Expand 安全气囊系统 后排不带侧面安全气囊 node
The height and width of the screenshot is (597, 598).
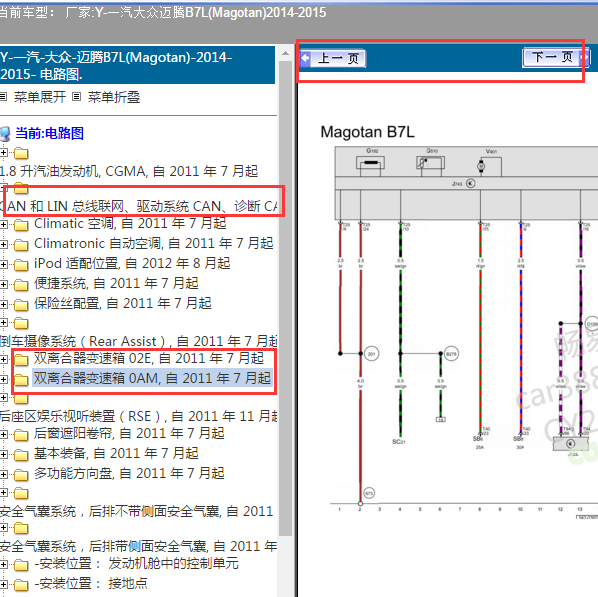pos(3,493)
